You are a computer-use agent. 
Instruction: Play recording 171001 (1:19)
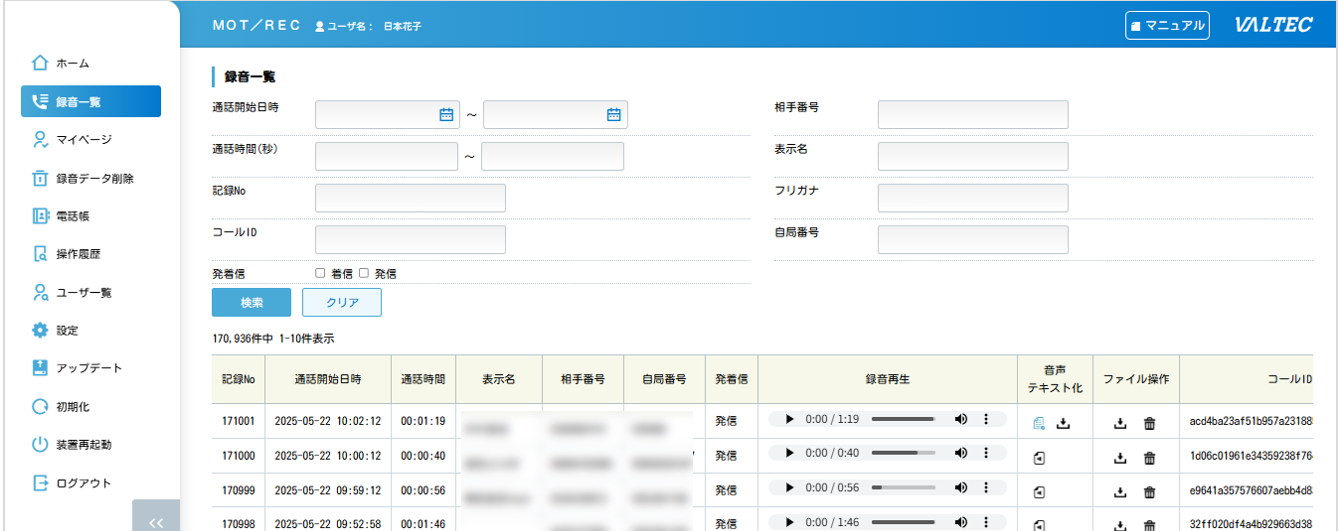[x=790, y=421]
